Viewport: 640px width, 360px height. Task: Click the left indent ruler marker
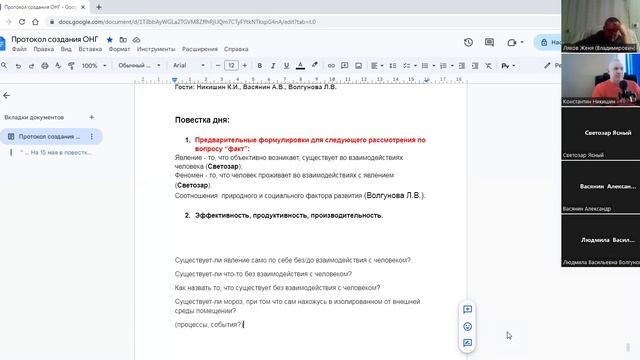point(175,80)
